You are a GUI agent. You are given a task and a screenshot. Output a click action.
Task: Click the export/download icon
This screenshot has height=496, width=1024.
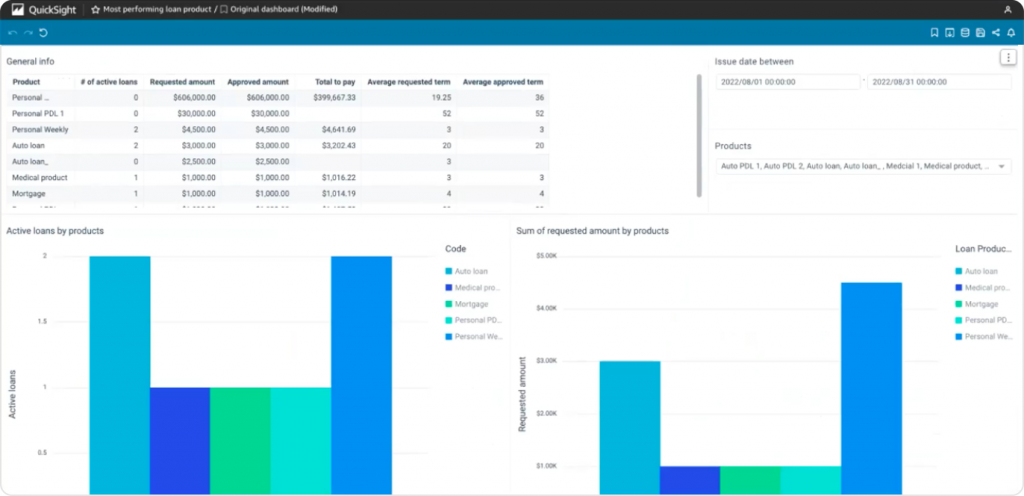coord(950,33)
